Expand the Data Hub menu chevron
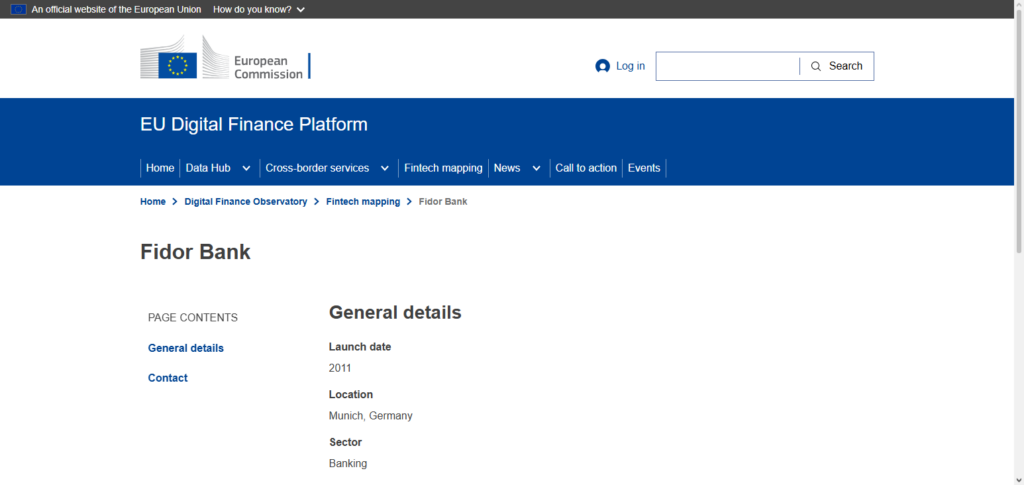The image size is (1024, 485). (x=246, y=168)
